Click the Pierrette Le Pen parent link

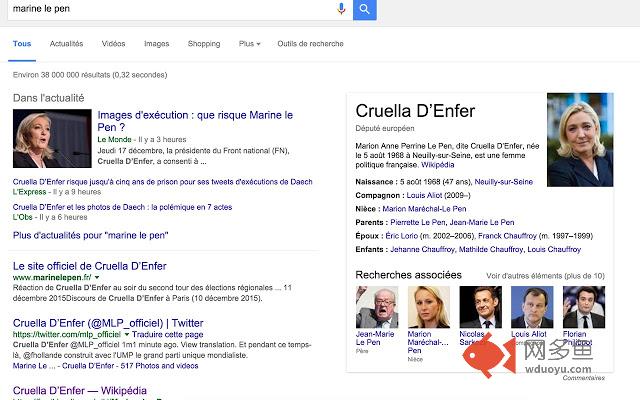coord(418,222)
